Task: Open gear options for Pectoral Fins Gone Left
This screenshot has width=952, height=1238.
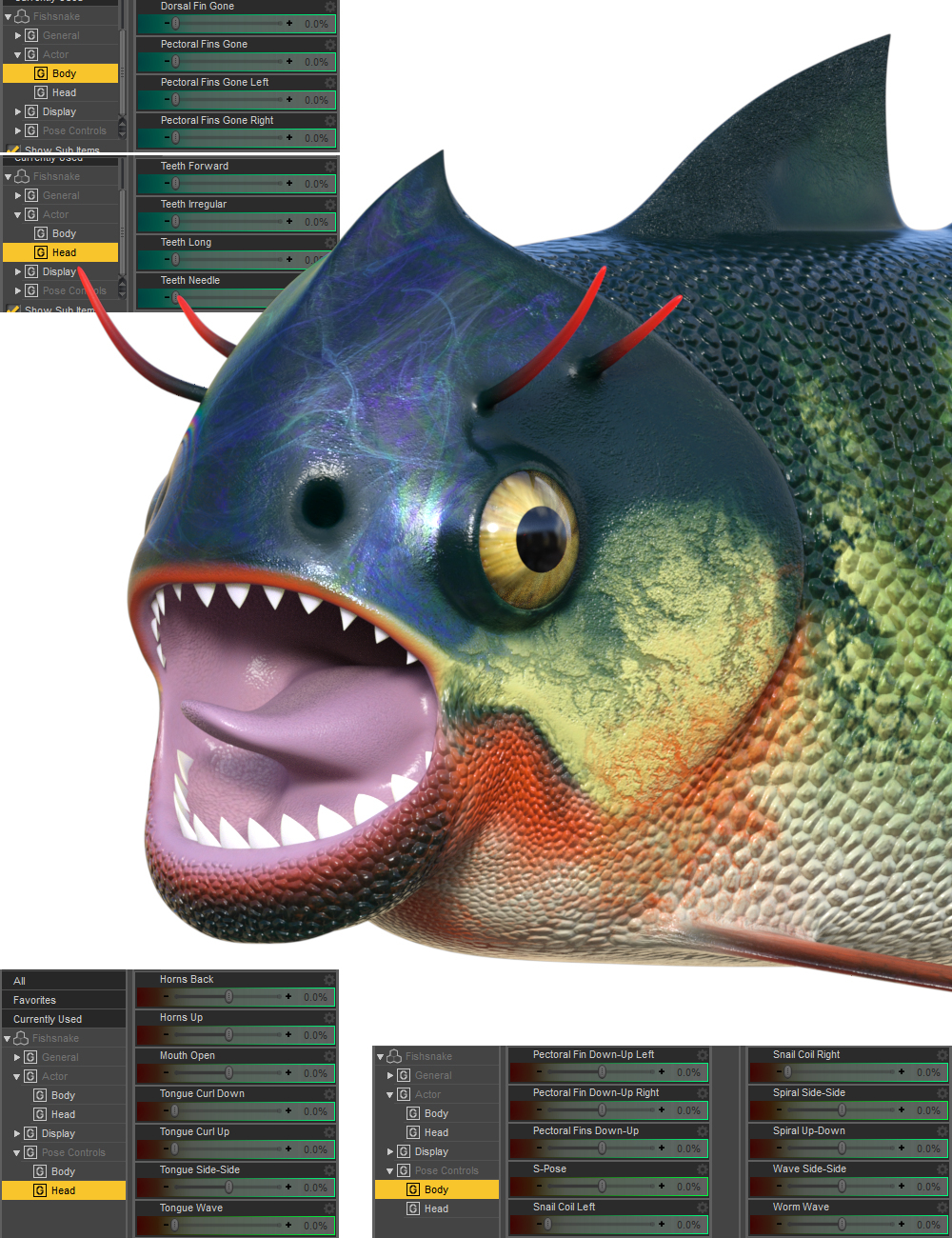Action: pos(330,83)
